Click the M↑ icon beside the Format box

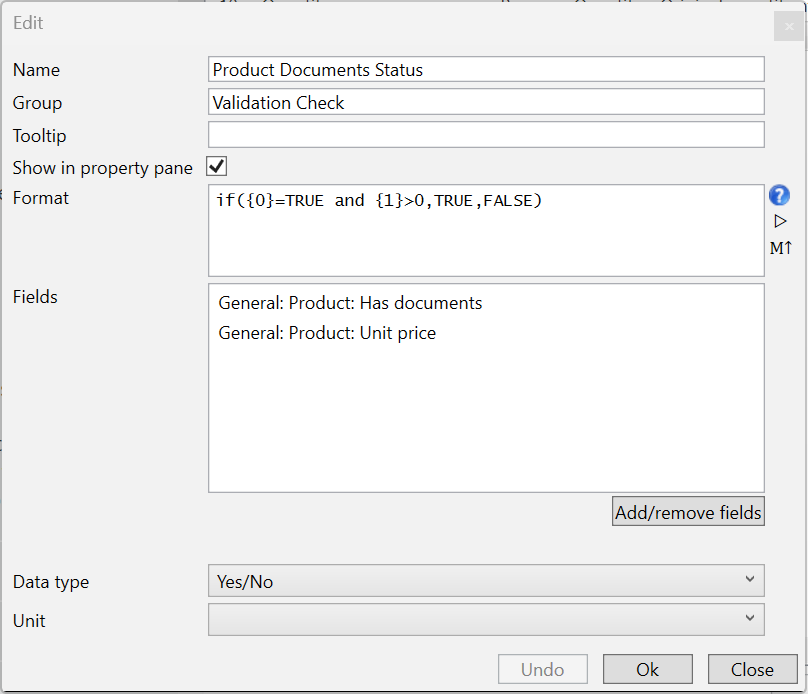pos(780,248)
